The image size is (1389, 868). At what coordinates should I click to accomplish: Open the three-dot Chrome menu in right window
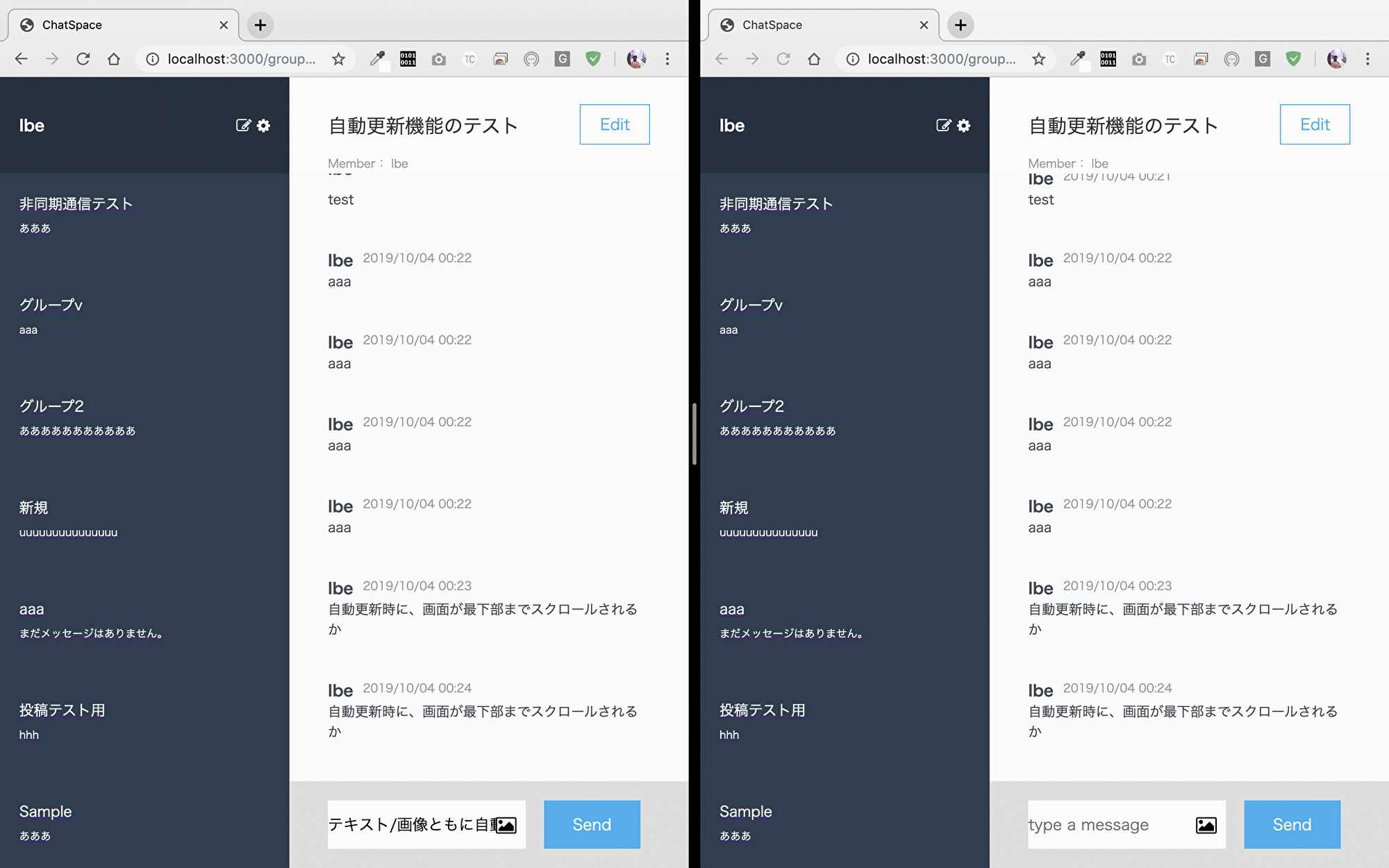(1367, 59)
